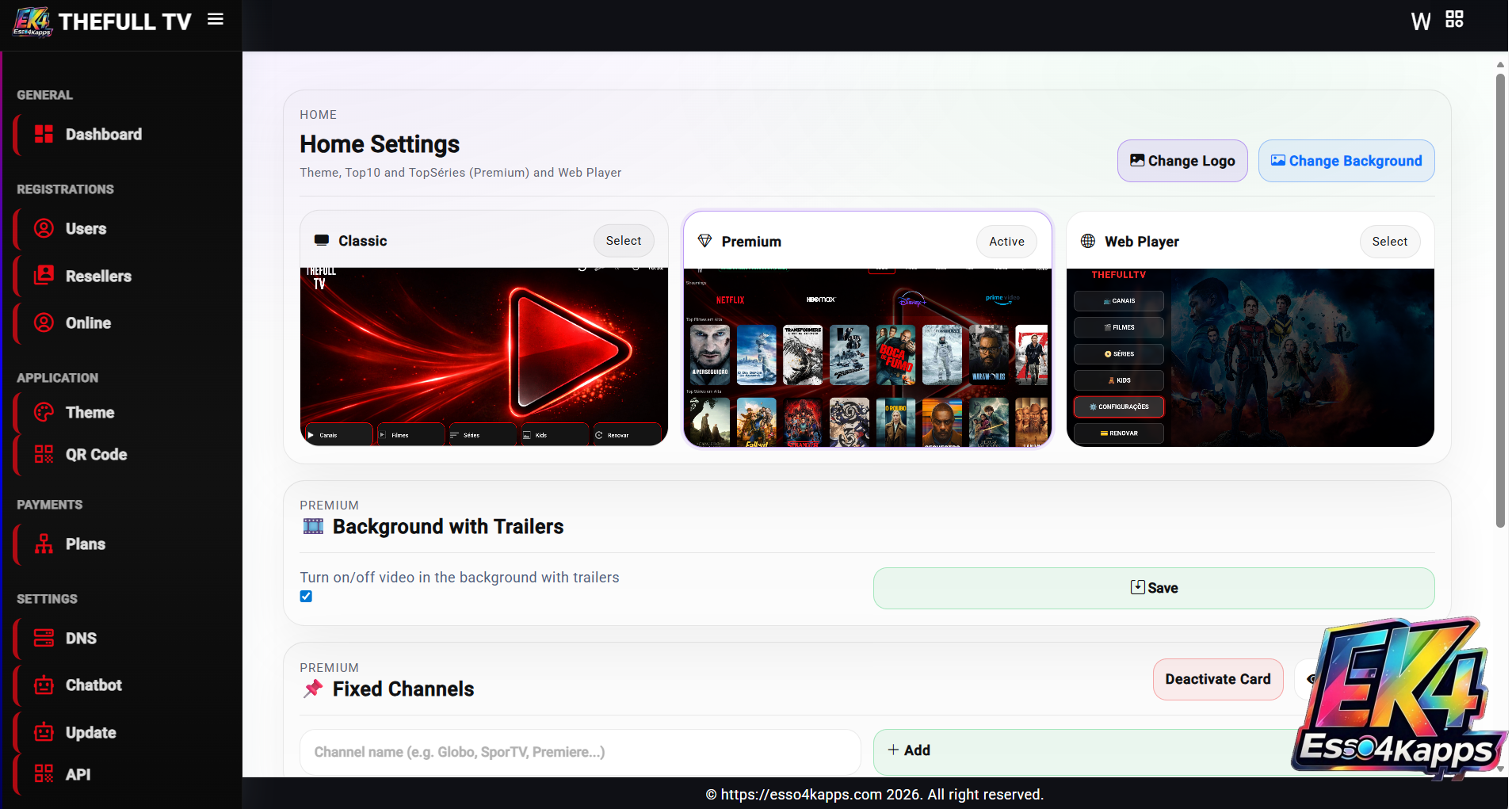The height and width of the screenshot is (809, 1512).
Task: Open the Chatbot robot icon
Action: point(44,685)
